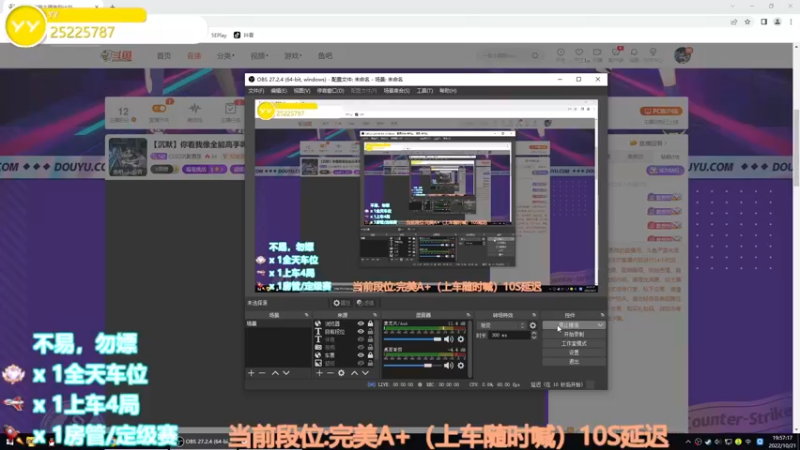Open the OBS 视图(V) menu
This screenshot has width=800, height=450.
tap(302, 91)
